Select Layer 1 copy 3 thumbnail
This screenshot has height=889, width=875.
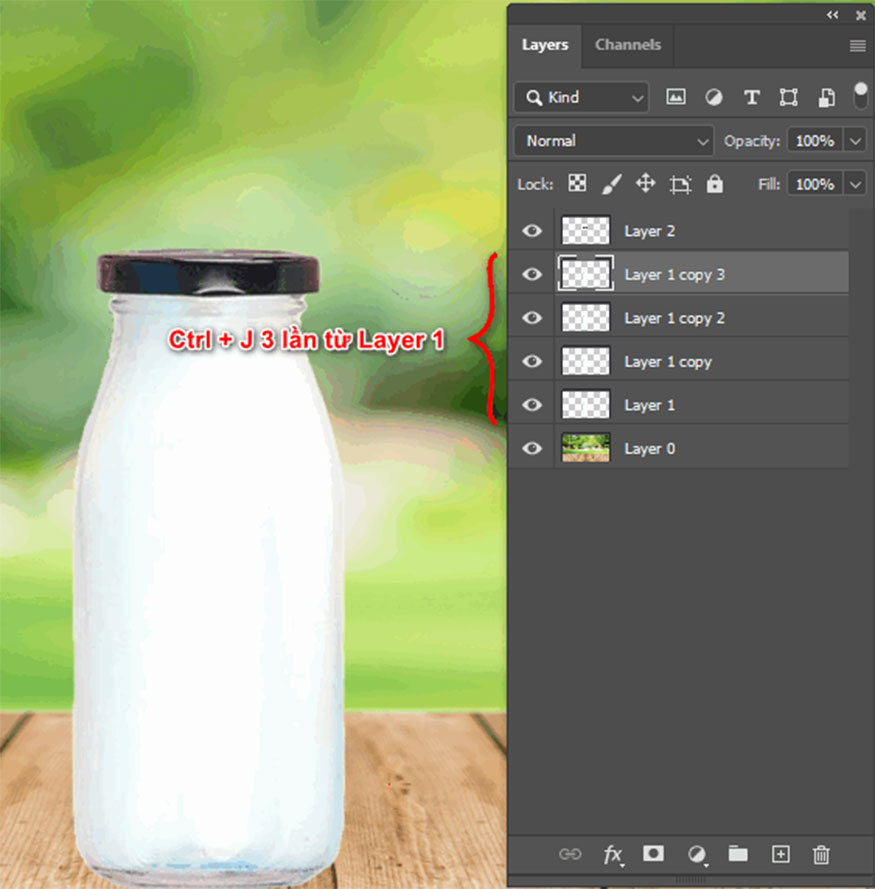pyautogui.click(x=586, y=274)
